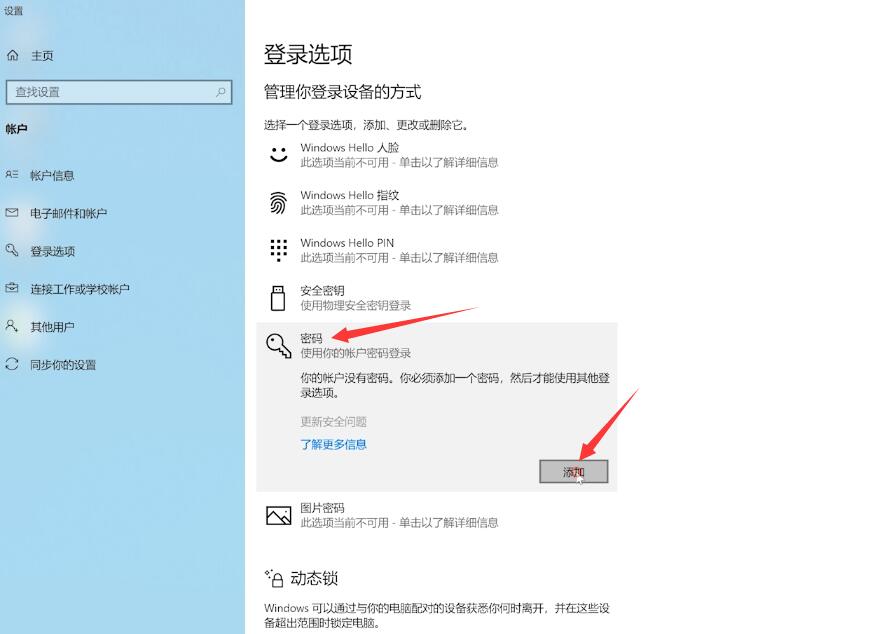
Task: Click the picture icon for 图片密码
Action: [279, 515]
